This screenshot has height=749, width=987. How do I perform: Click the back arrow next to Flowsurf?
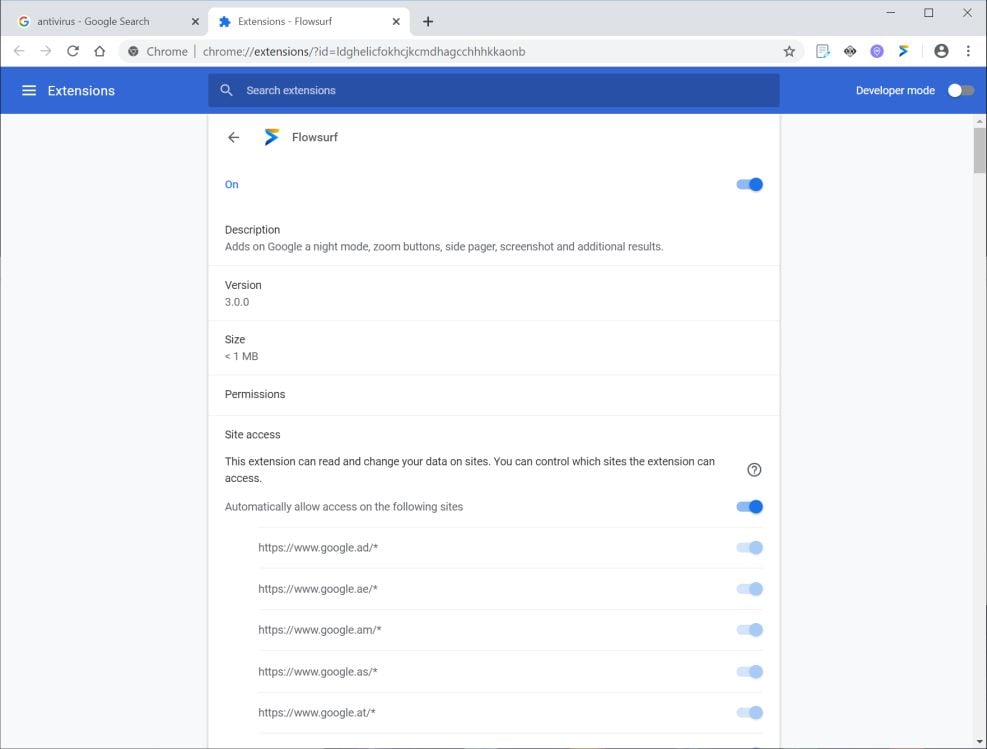click(x=234, y=138)
